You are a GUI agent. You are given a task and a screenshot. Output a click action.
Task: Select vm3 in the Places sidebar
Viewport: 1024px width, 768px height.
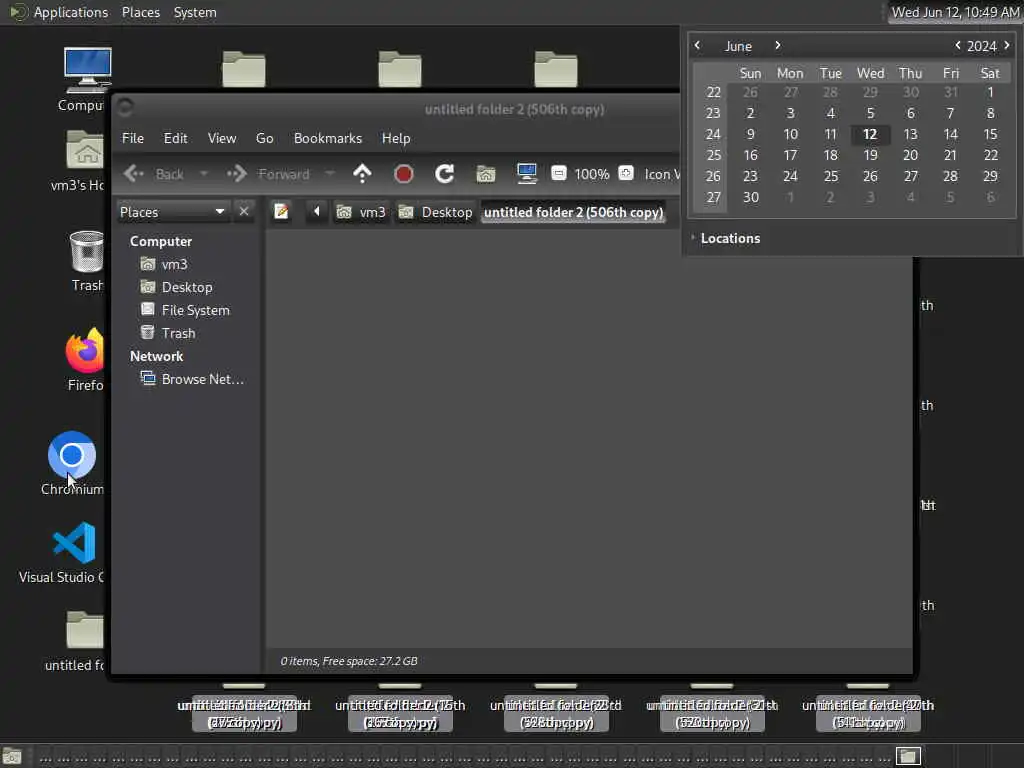click(165, 264)
